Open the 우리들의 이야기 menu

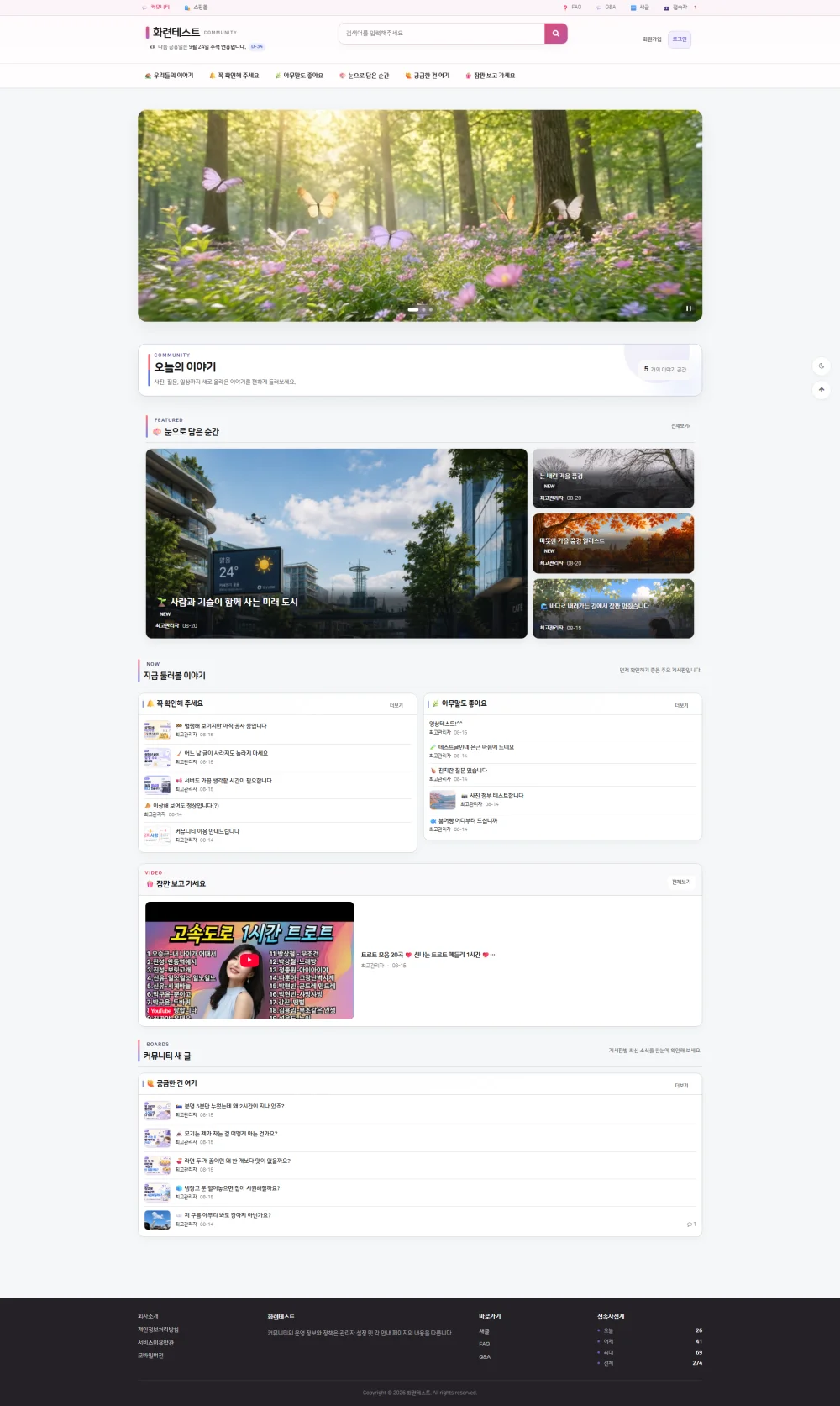169,76
